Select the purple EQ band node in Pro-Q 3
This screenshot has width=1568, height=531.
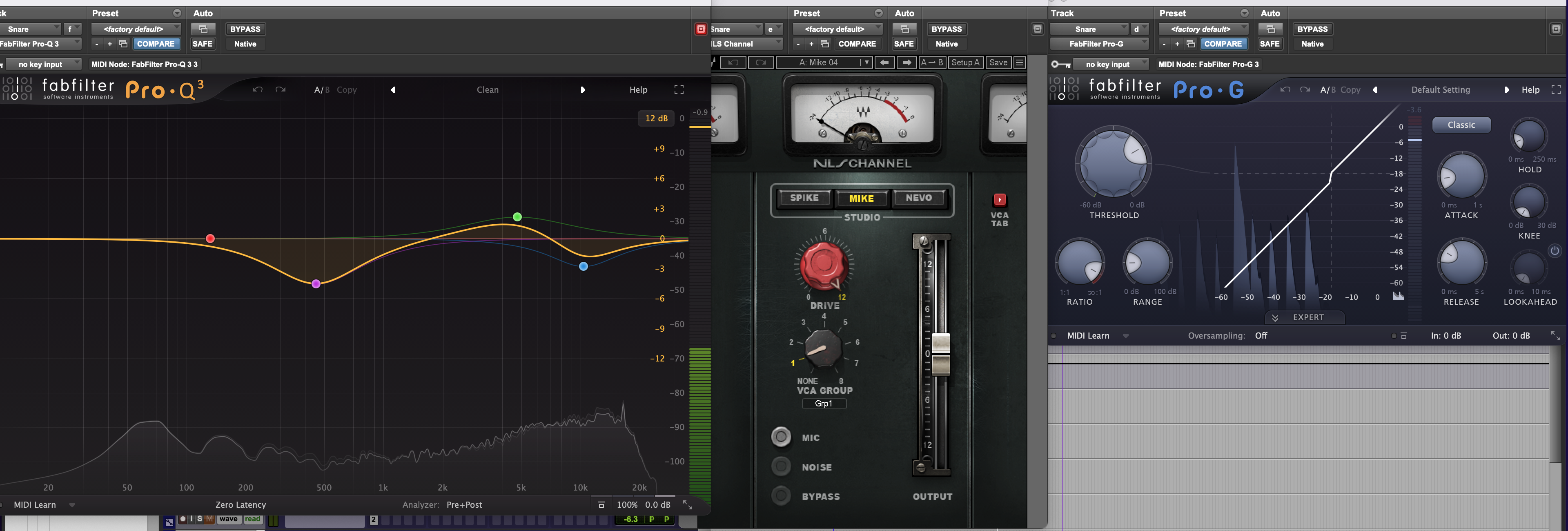316,284
